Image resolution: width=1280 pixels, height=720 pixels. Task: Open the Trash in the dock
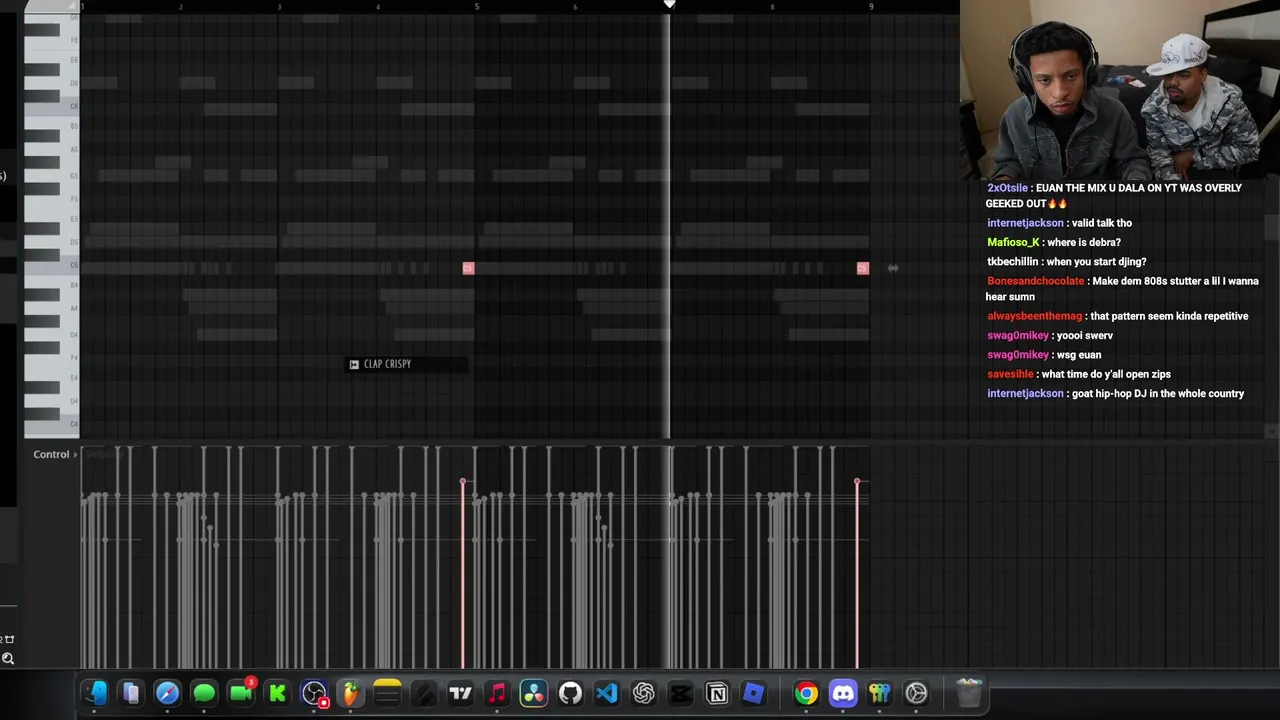tap(969, 693)
